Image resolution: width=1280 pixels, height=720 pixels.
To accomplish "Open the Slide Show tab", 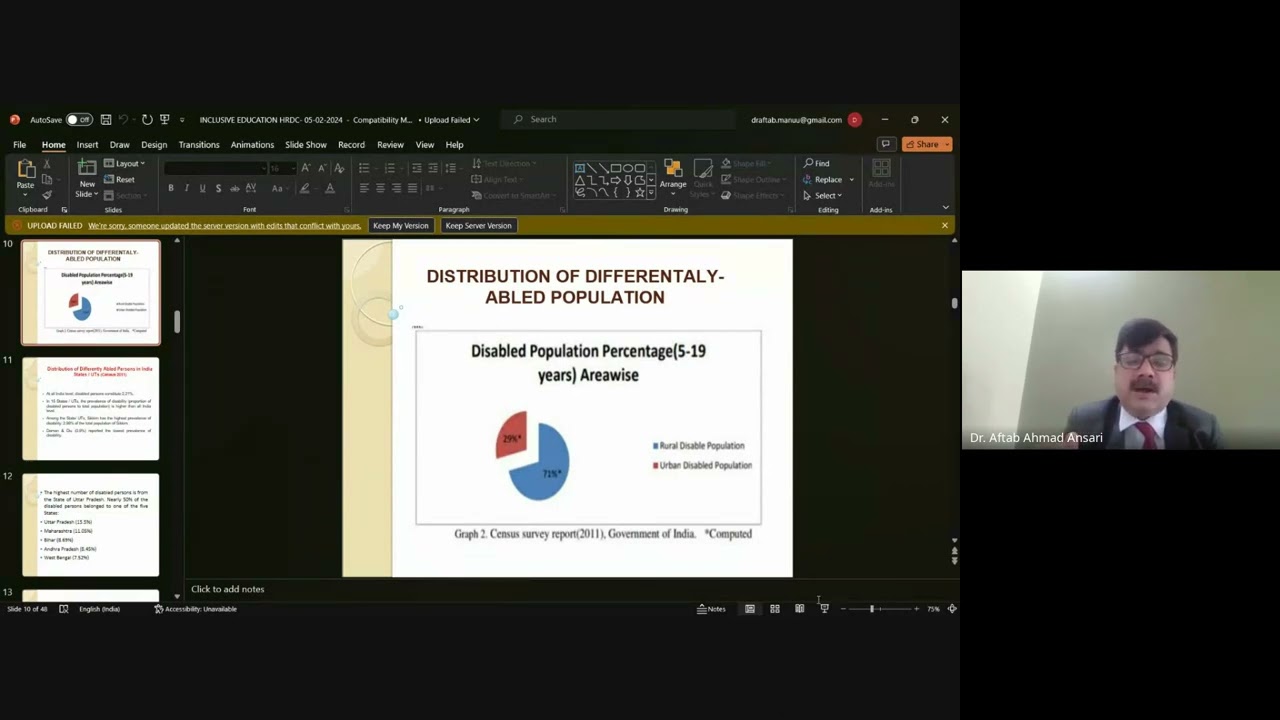I will [306, 145].
